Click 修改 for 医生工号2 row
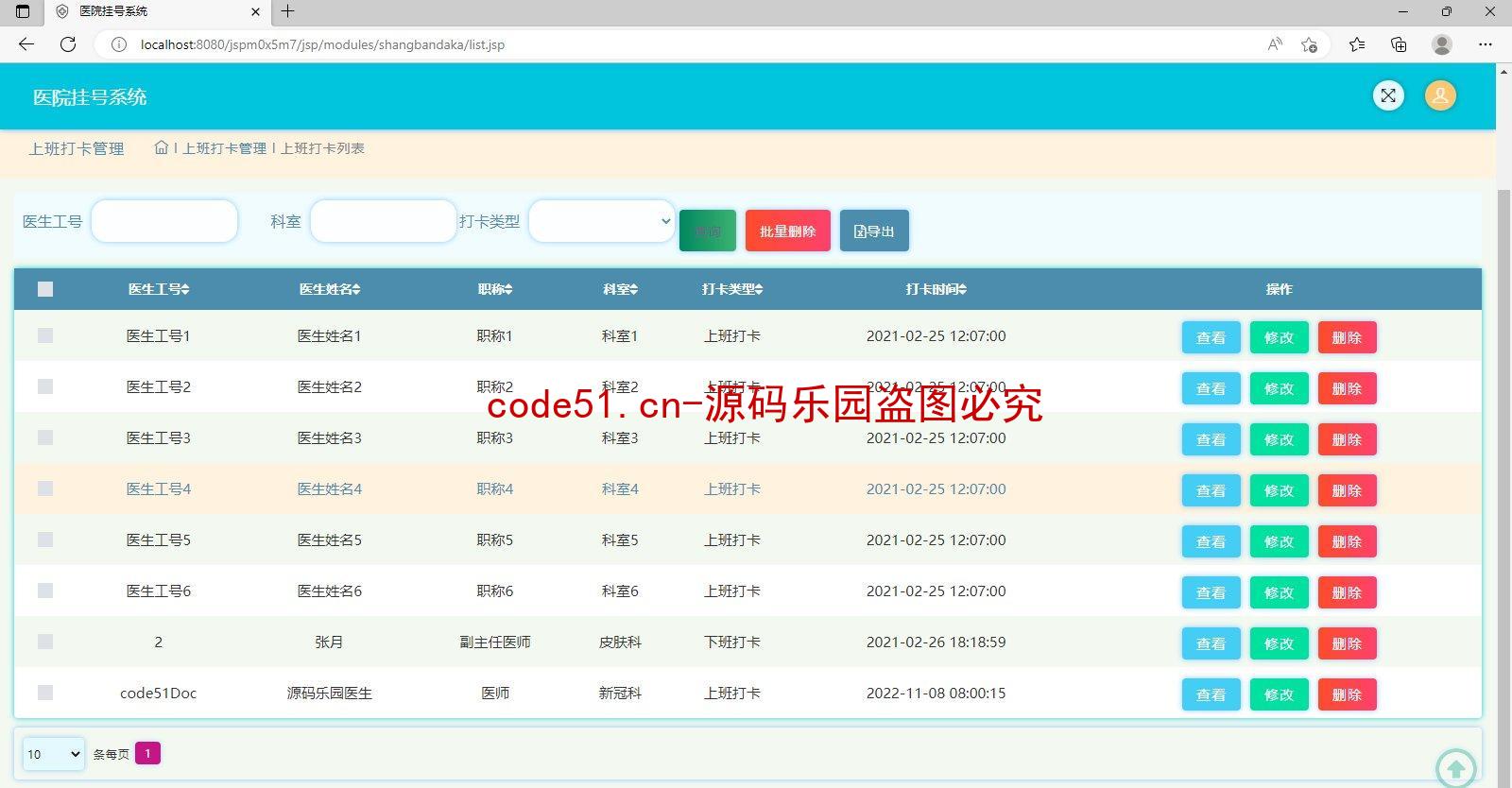1512x788 pixels. click(1280, 388)
